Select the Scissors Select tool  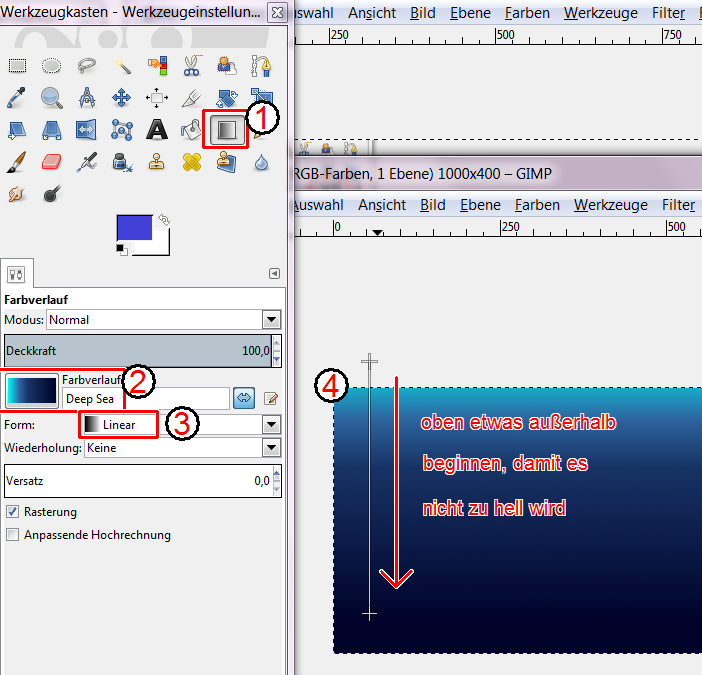click(192, 66)
